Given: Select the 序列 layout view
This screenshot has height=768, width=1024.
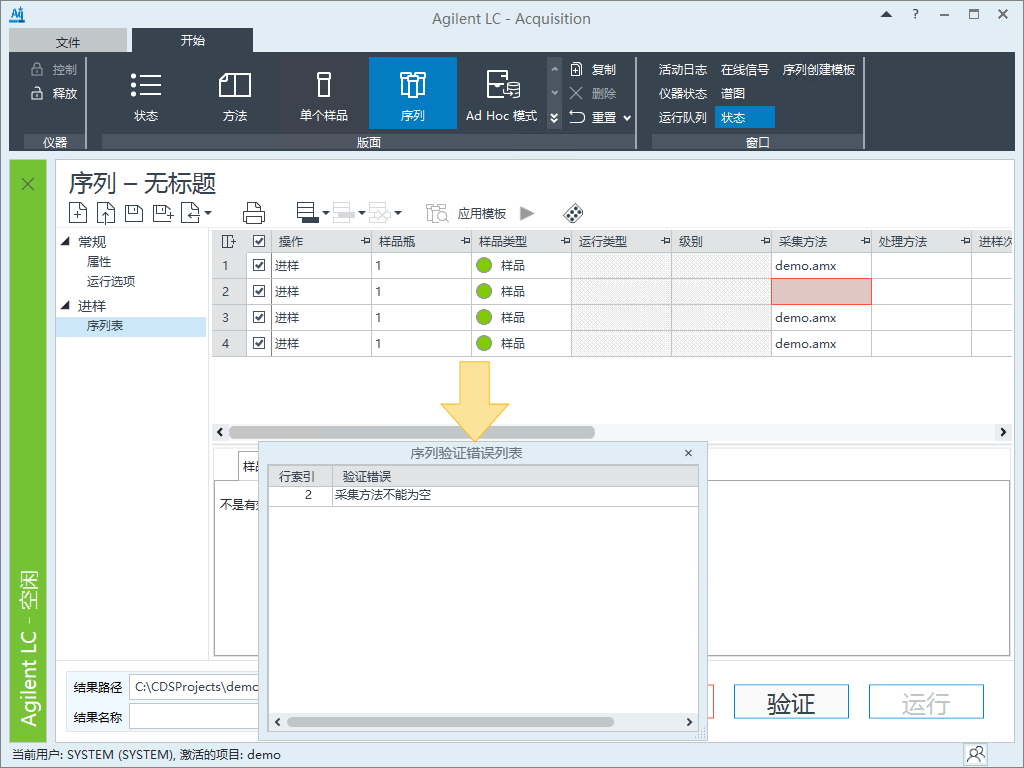Looking at the screenshot, I should click(x=413, y=93).
